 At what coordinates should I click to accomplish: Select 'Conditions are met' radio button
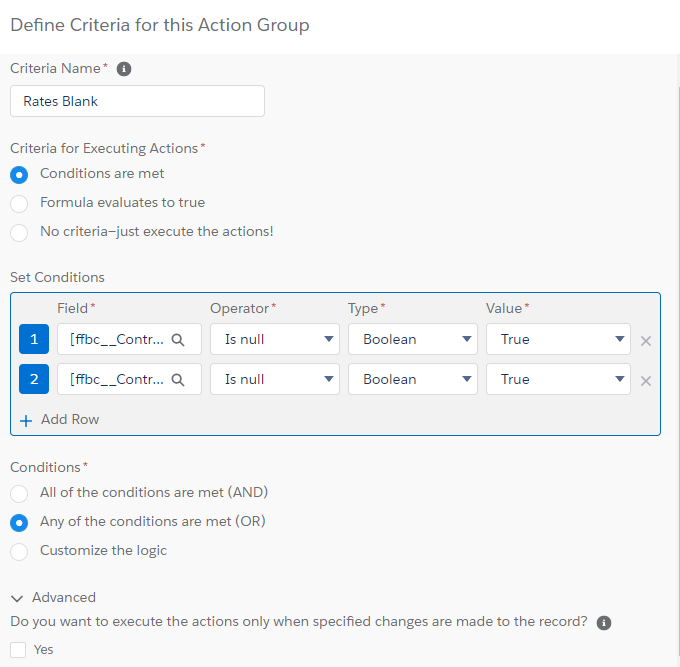[19, 174]
